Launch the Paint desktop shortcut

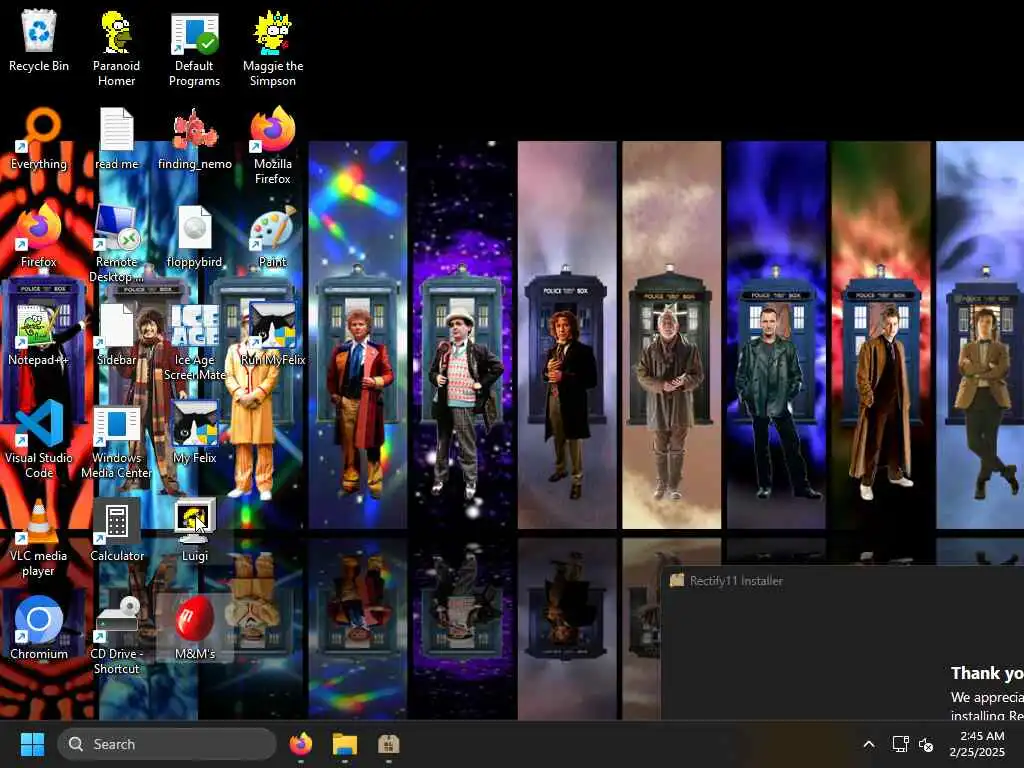[273, 238]
